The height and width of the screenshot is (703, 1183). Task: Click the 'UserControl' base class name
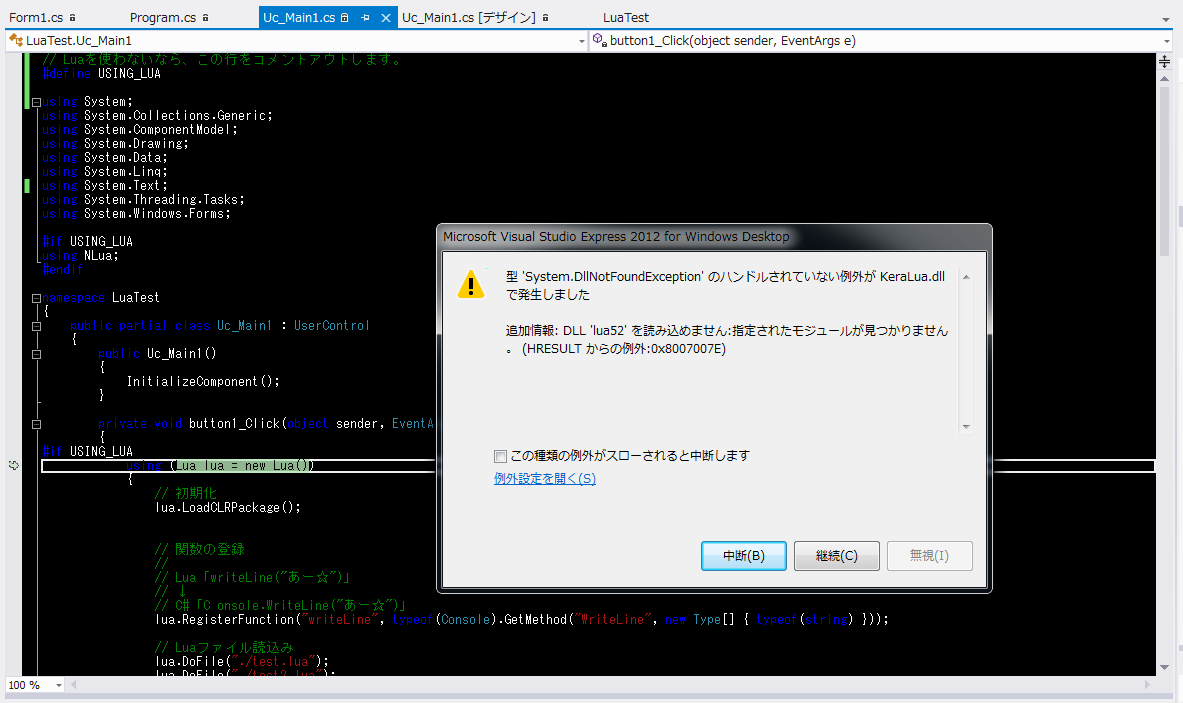[x=331, y=326]
